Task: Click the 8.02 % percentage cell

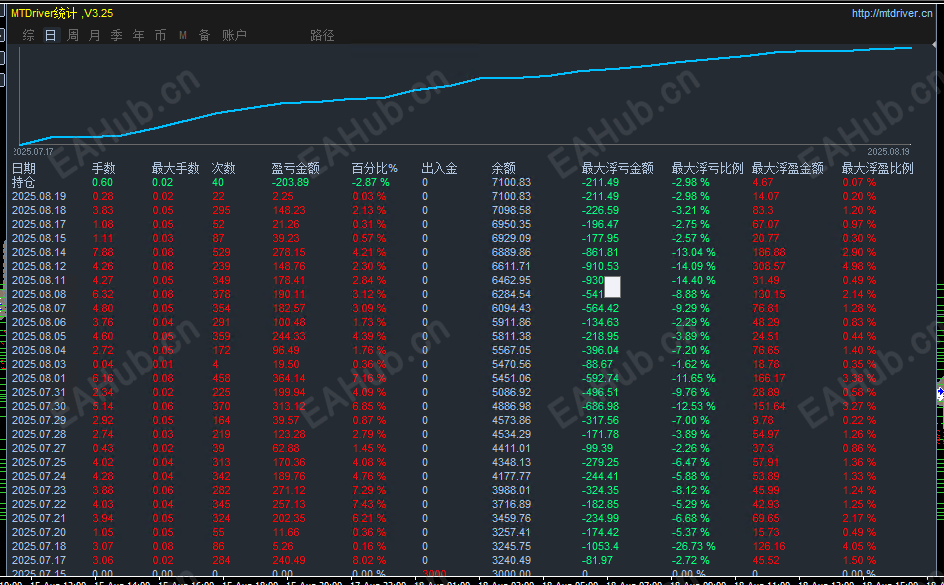Action: click(x=369, y=560)
